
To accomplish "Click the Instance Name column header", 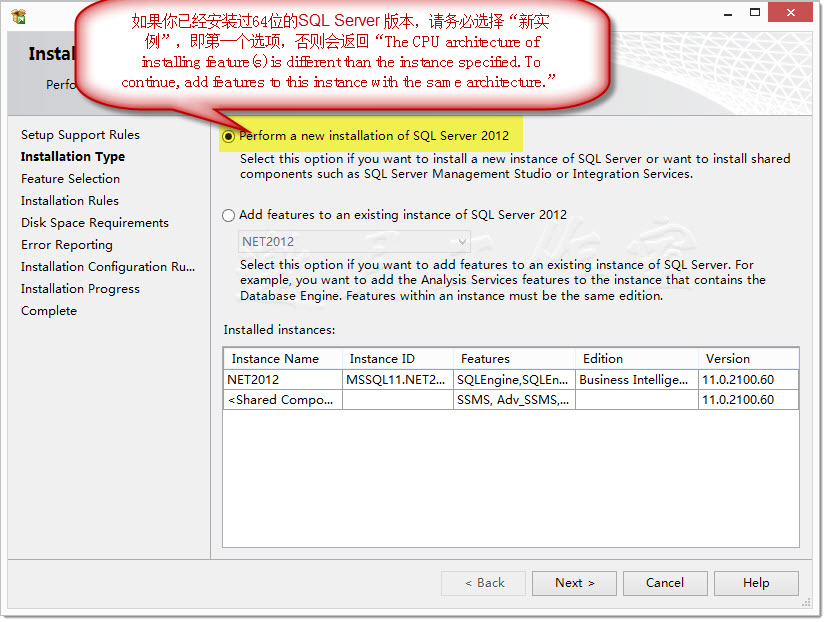I will pos(283,359).
